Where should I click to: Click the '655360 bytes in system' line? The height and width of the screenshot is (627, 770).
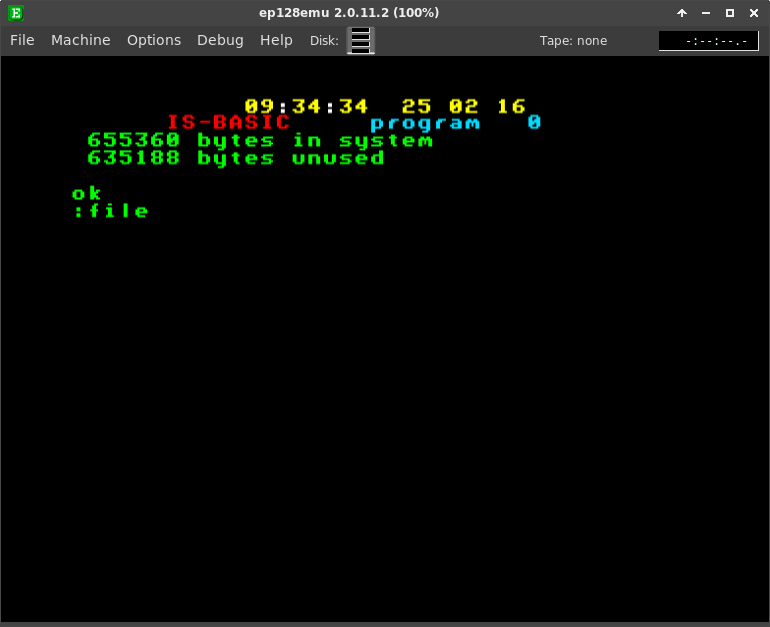point(260,140)
